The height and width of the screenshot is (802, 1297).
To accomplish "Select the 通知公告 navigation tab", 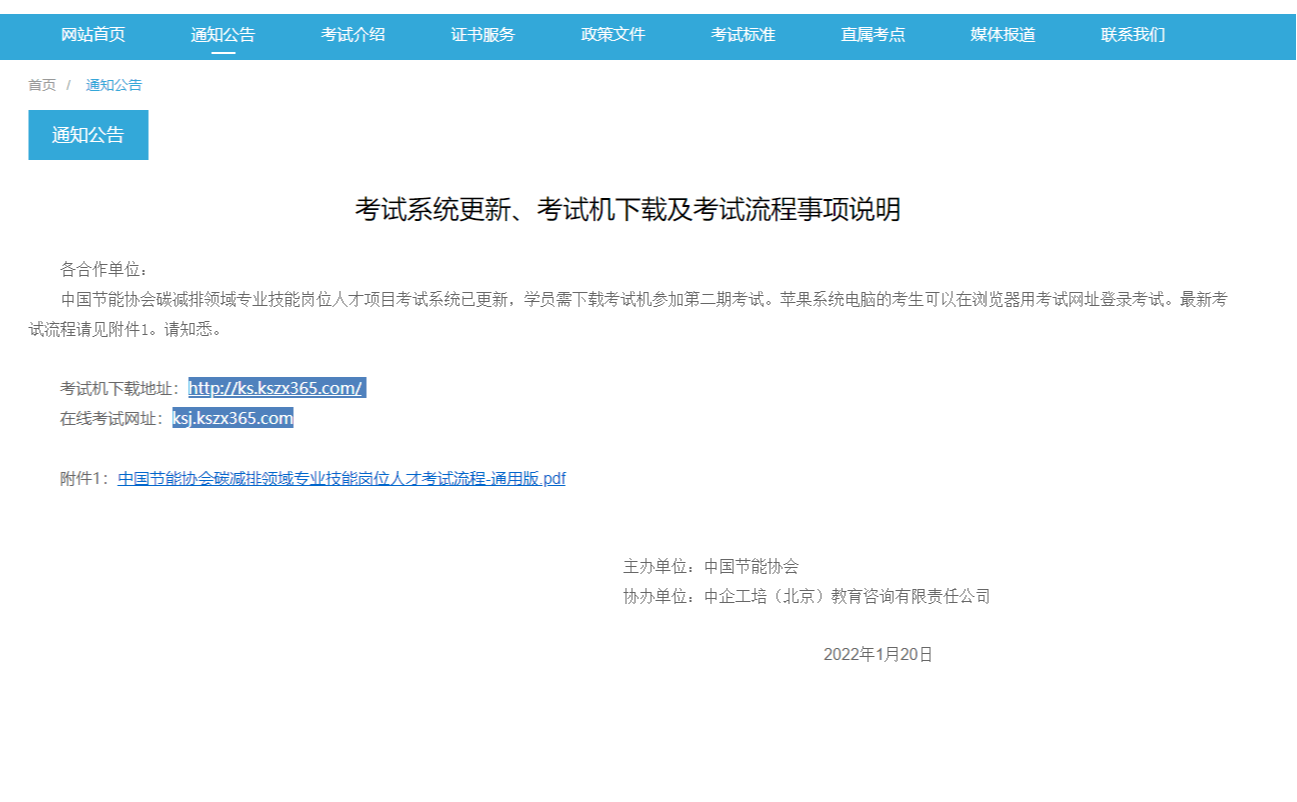I will [x=223, y=35].
